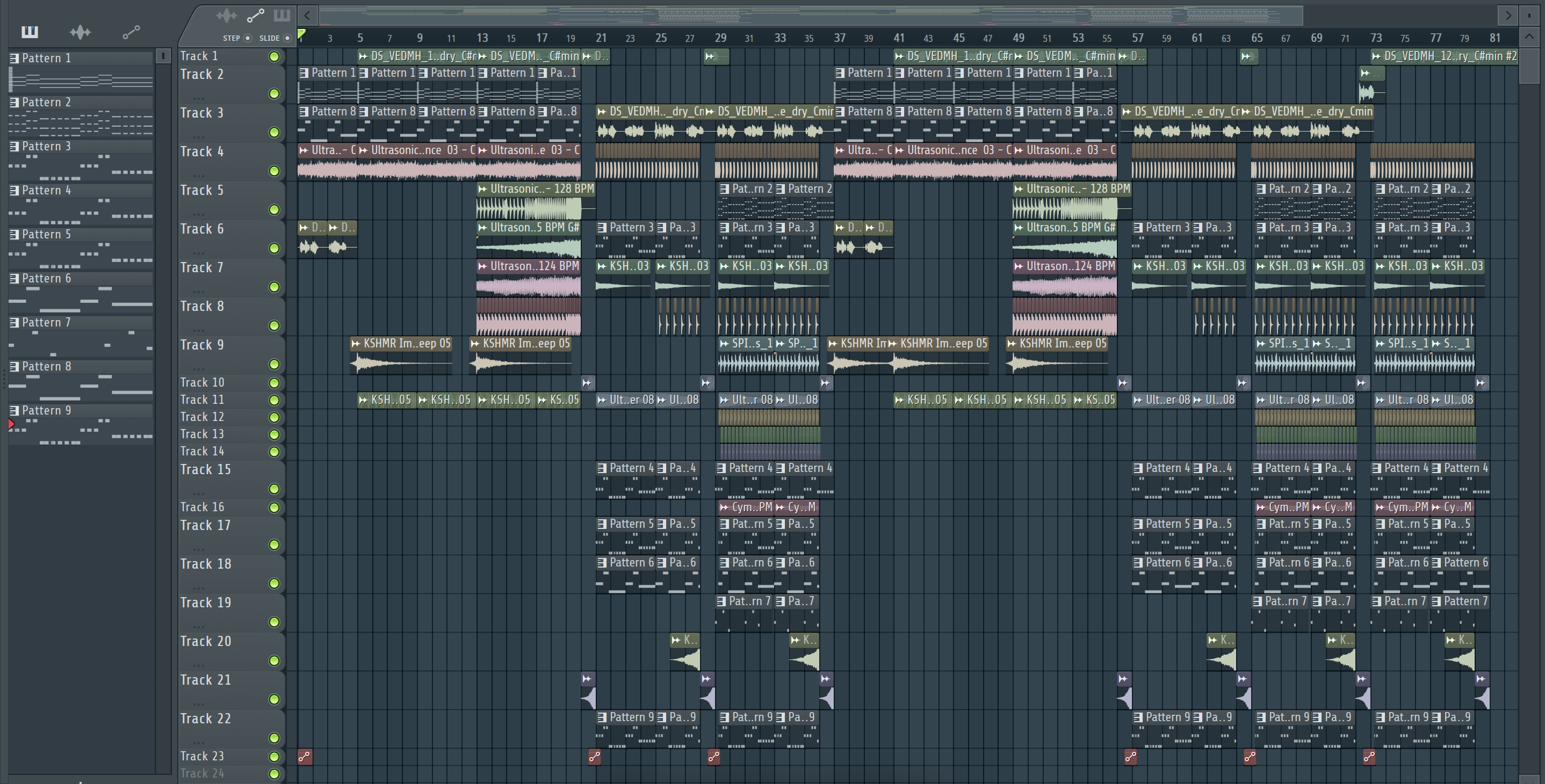Select the Track 21 riser clip near bar 56
Image resolution: width=1545 pixels, height=784 pixels.
pos(1124,690)
